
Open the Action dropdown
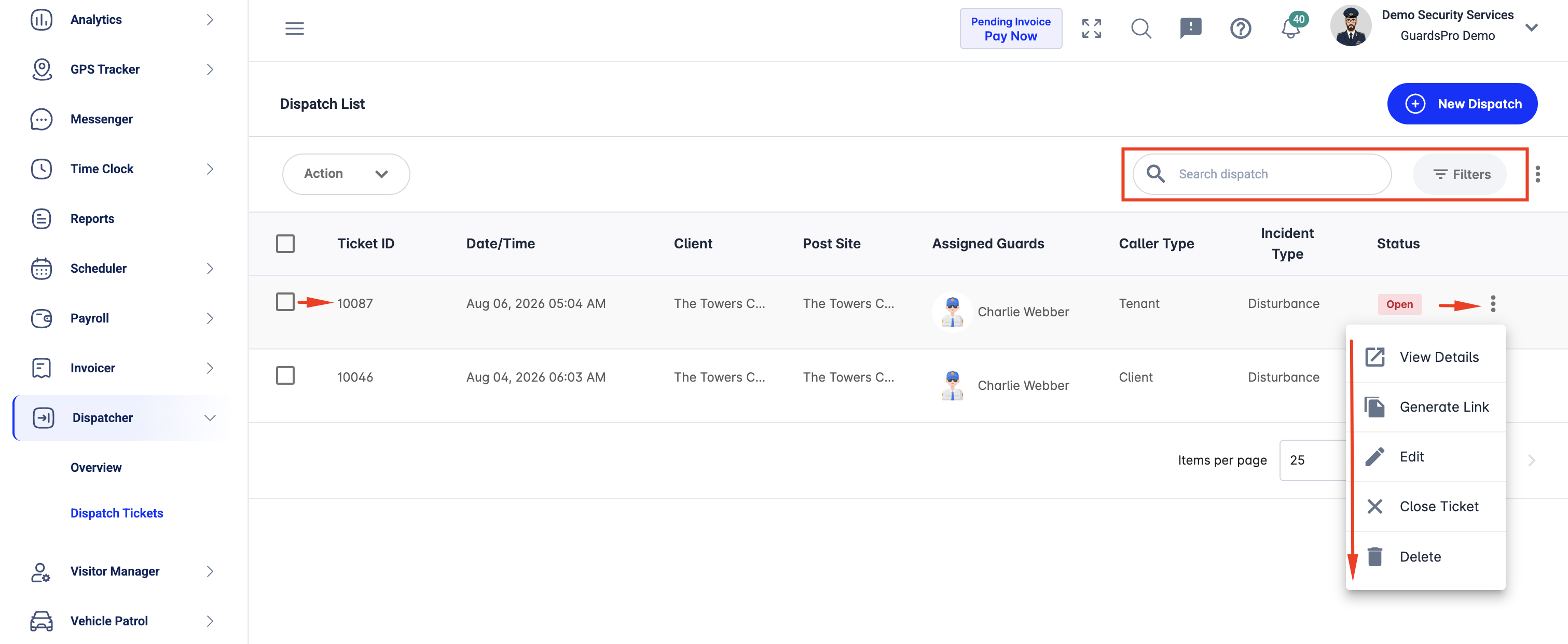tap(346, 175)
